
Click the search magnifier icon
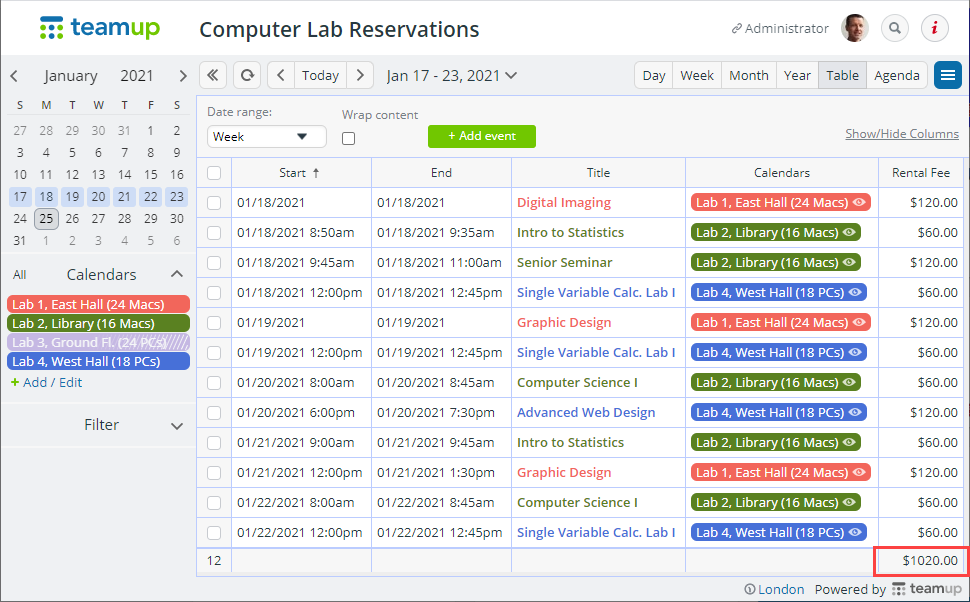[x=895, y=28]
